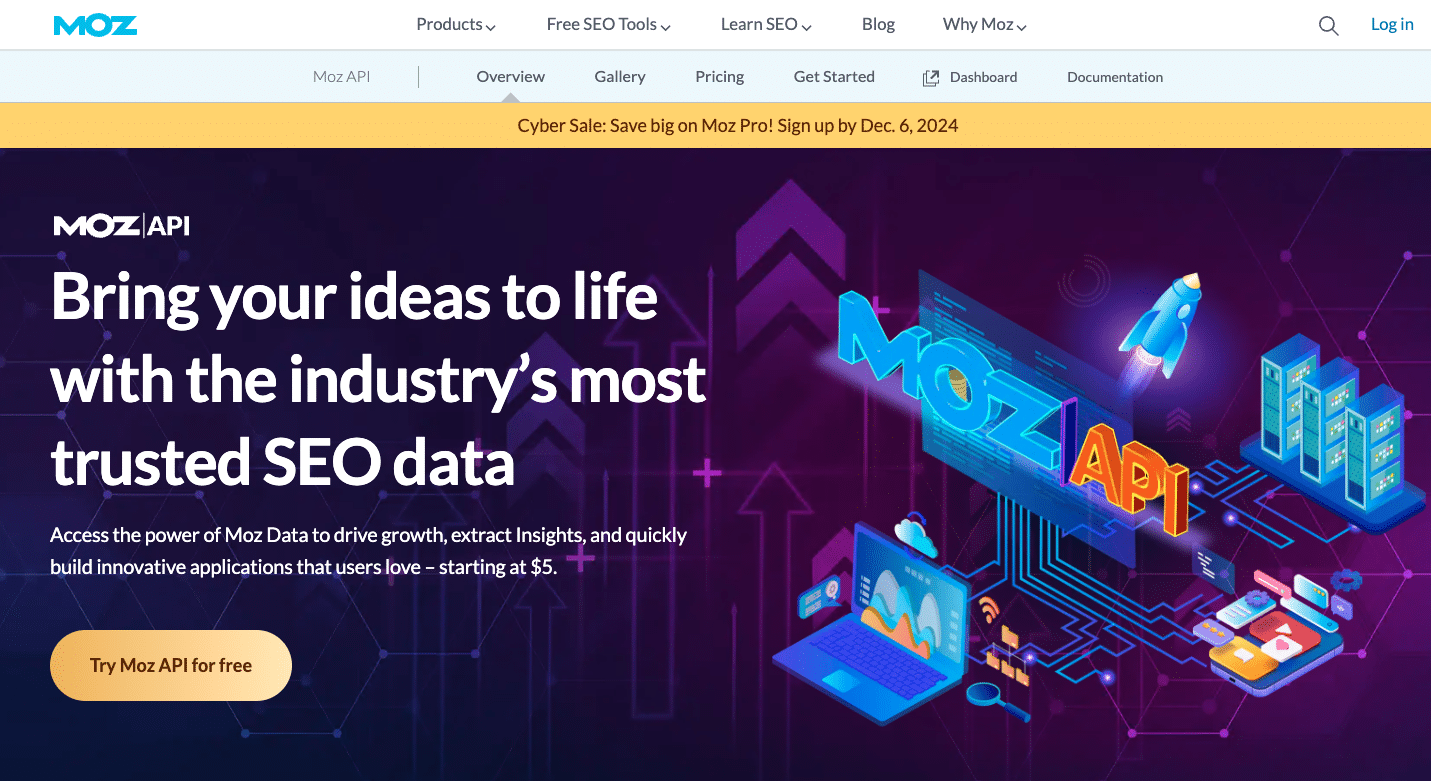Open the search magnifier icon

(1328, 26)
